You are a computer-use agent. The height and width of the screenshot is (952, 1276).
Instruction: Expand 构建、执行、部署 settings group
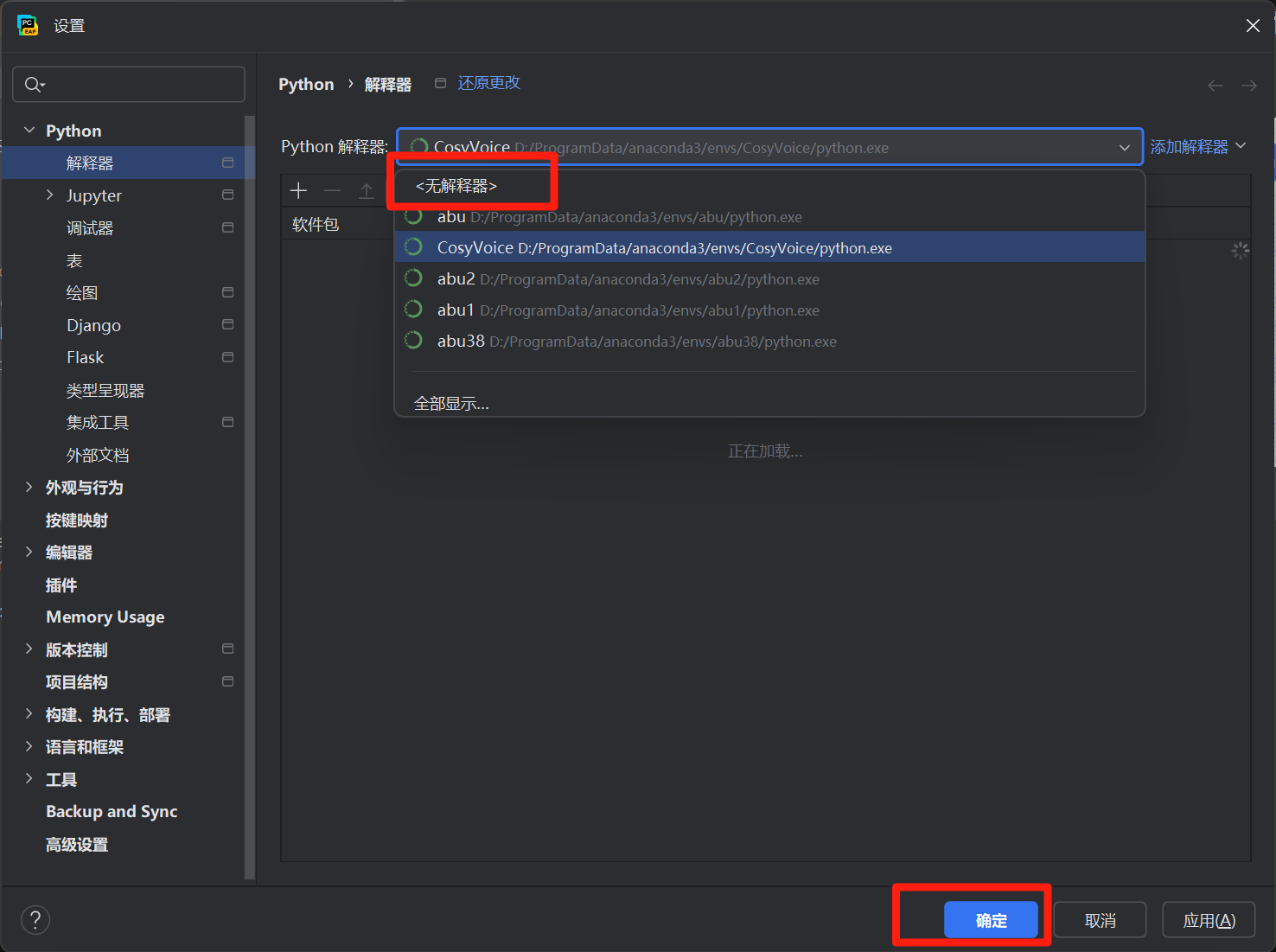29,713
